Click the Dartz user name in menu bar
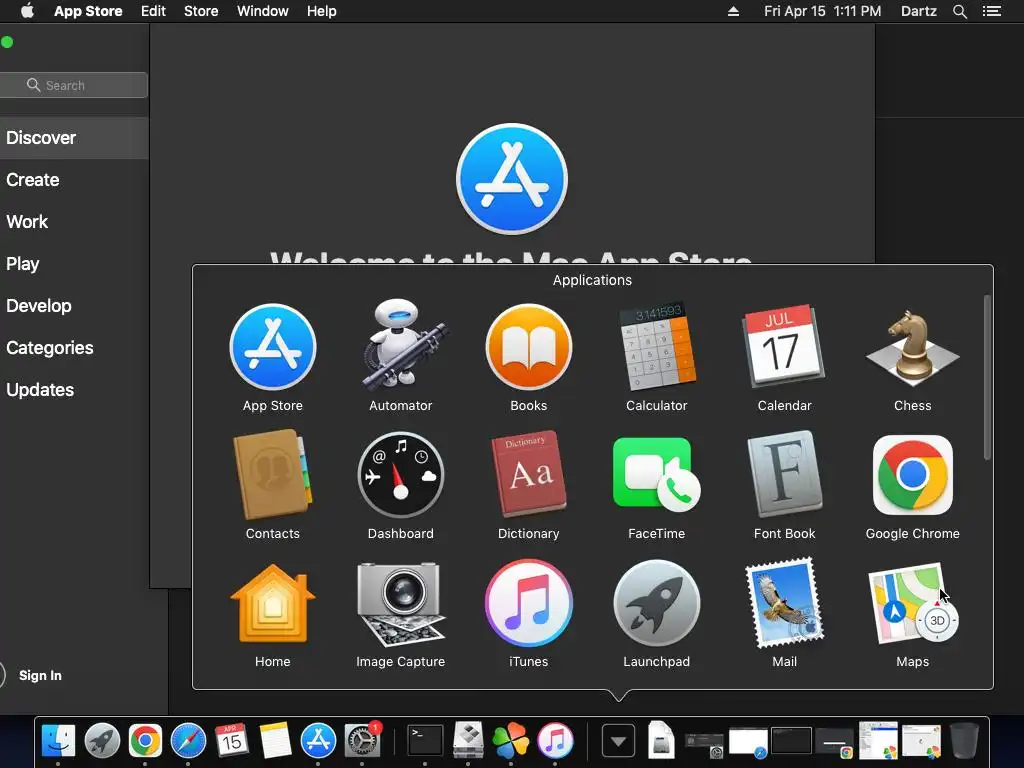 point(918,11)
